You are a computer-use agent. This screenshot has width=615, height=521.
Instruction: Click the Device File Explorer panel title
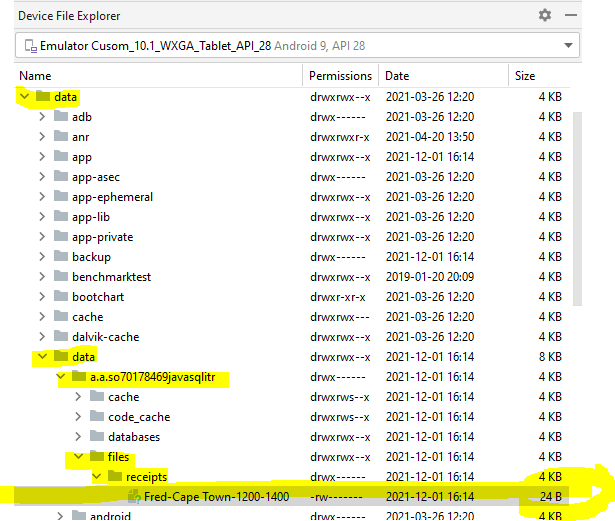(x=69, y=16)
